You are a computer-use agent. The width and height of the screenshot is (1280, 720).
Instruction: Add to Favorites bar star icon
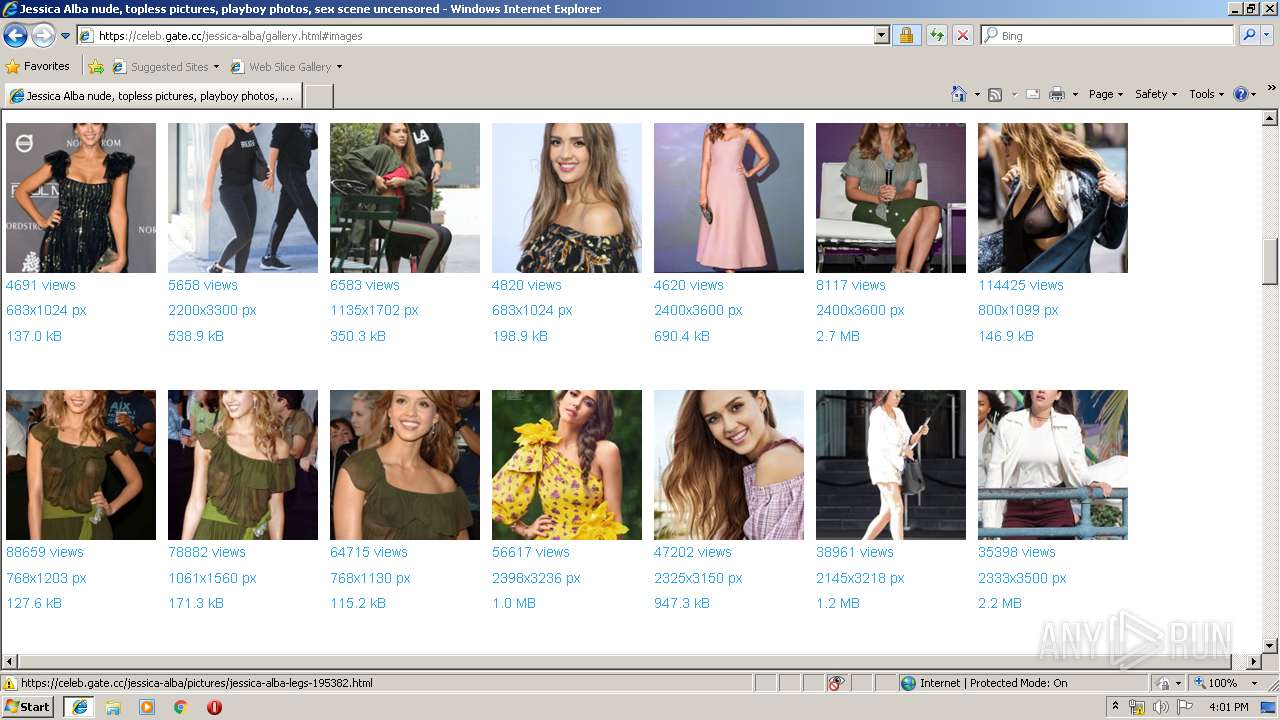pyautogui.click(x=96, y=67)
